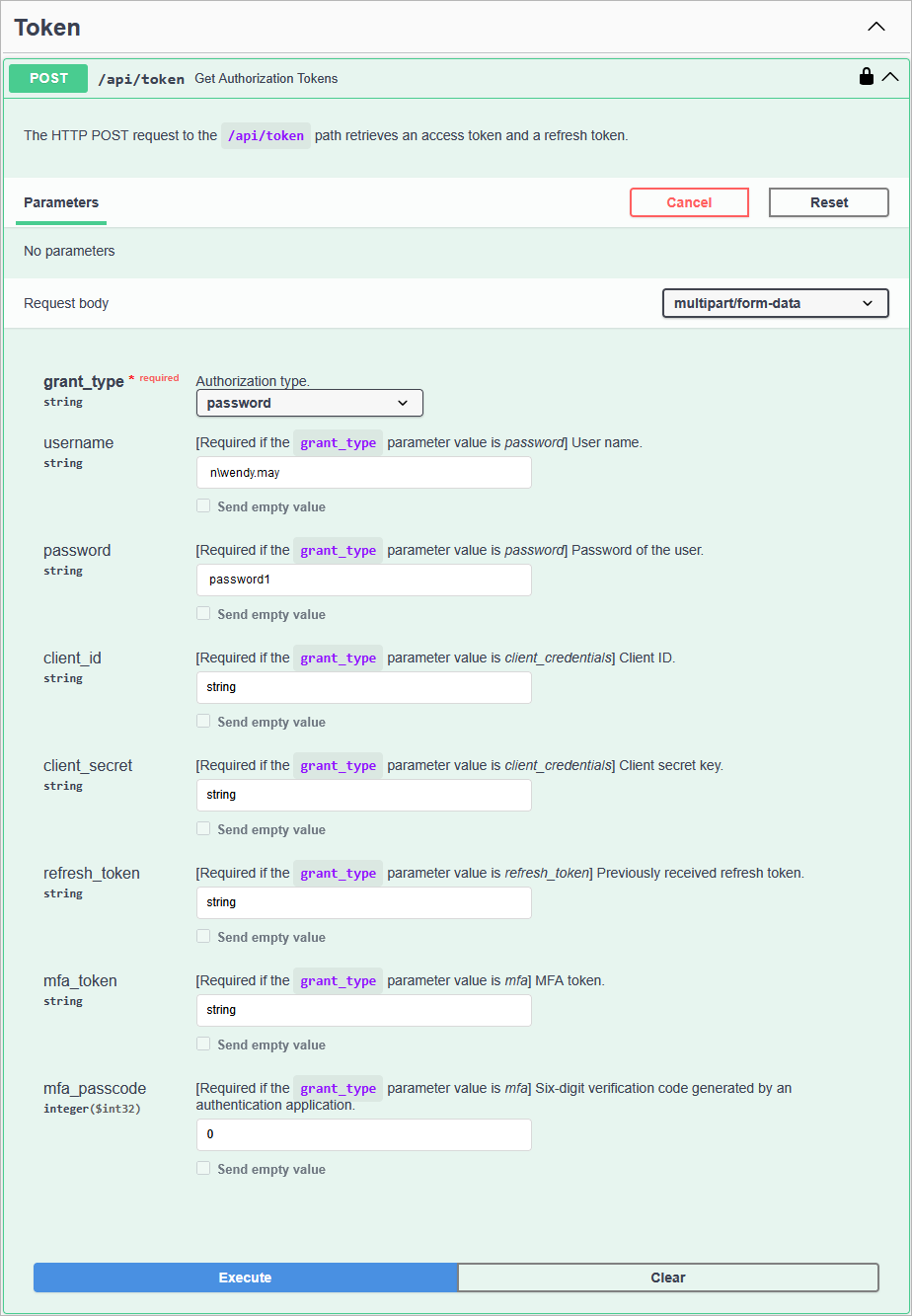Screen dimensions: 912x1316
Task: Open the grant_type authorization dropdown
Action: click(309, 403)
